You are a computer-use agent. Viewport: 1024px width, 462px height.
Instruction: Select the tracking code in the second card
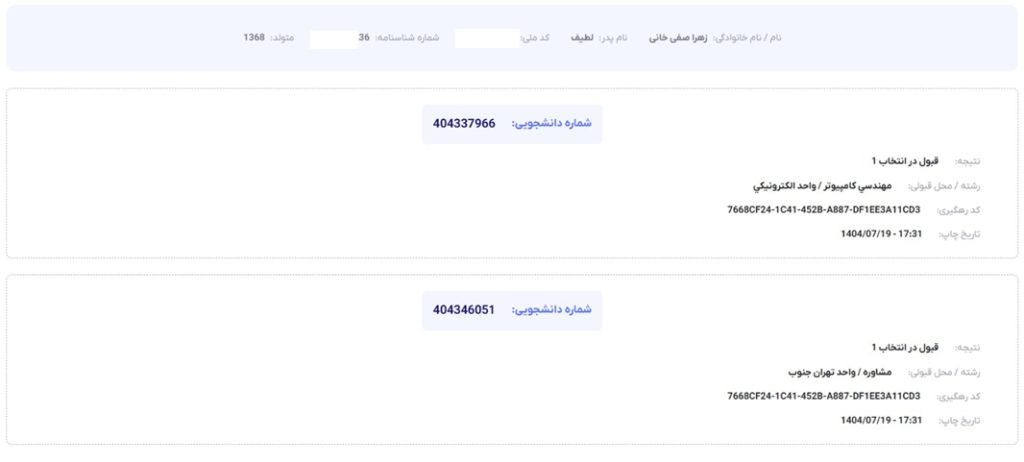[x=823, y=396]
